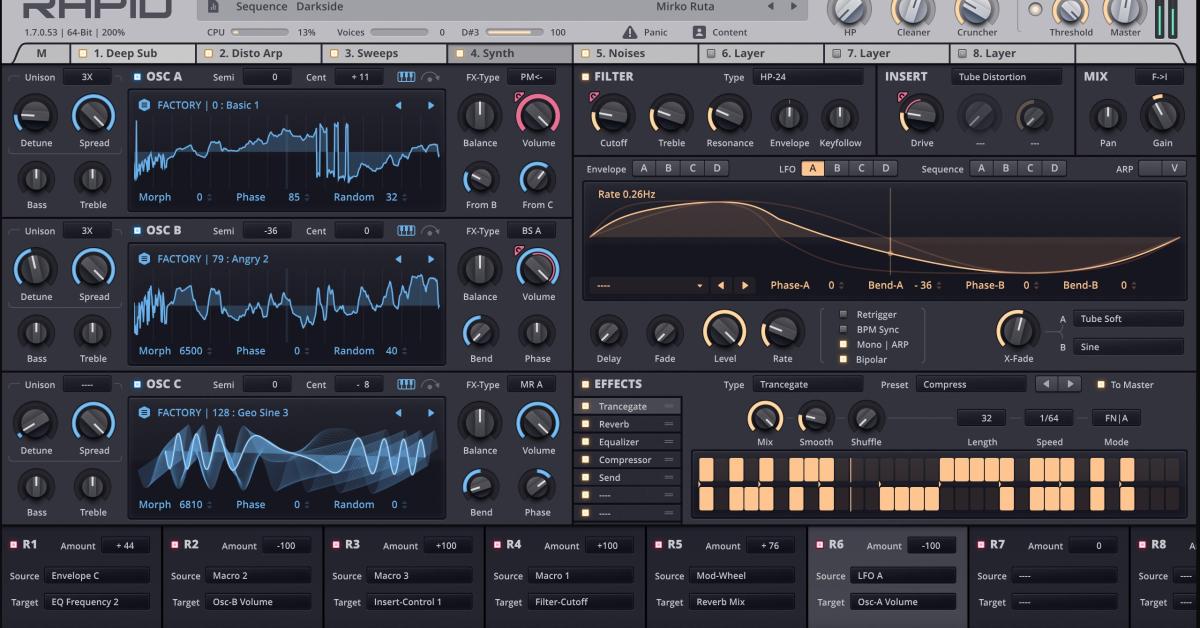The height and width of the screenshot is (628, 1200).
Task: Click the piano keyboard icon in OSC B row
Action: click(x=405, y=230)
